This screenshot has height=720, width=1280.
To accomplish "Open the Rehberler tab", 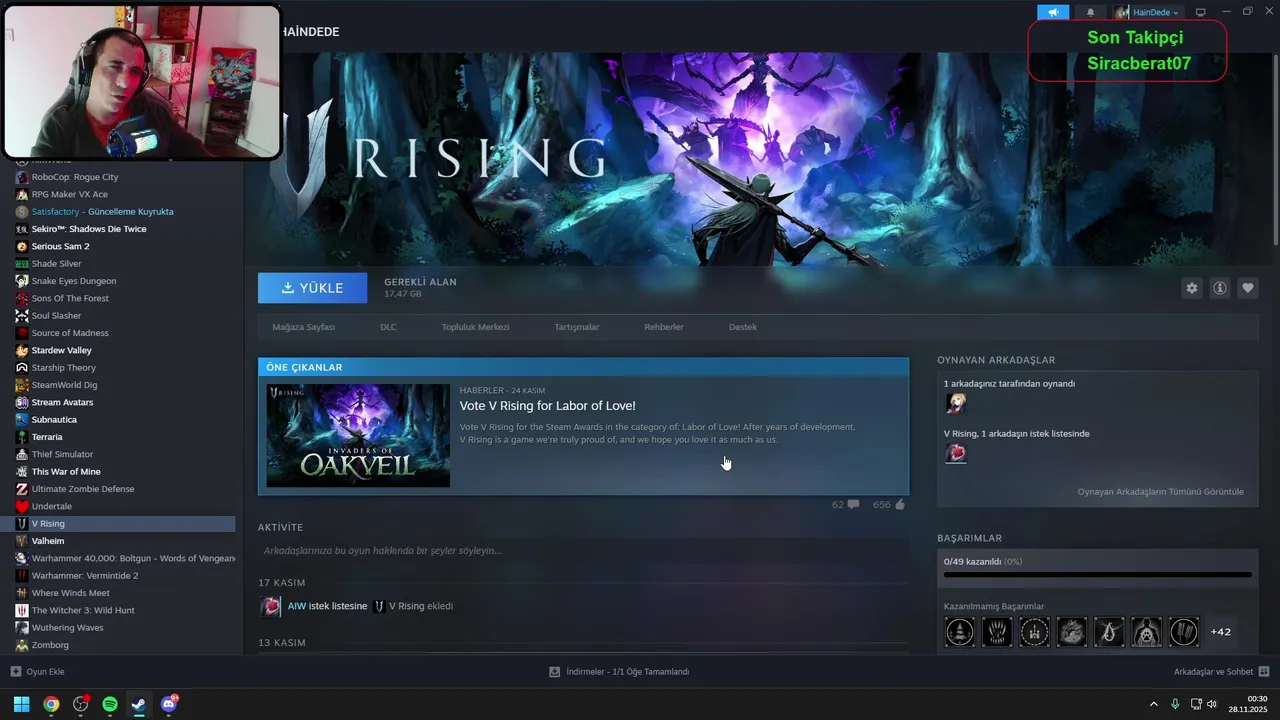I will click(664, 327).
